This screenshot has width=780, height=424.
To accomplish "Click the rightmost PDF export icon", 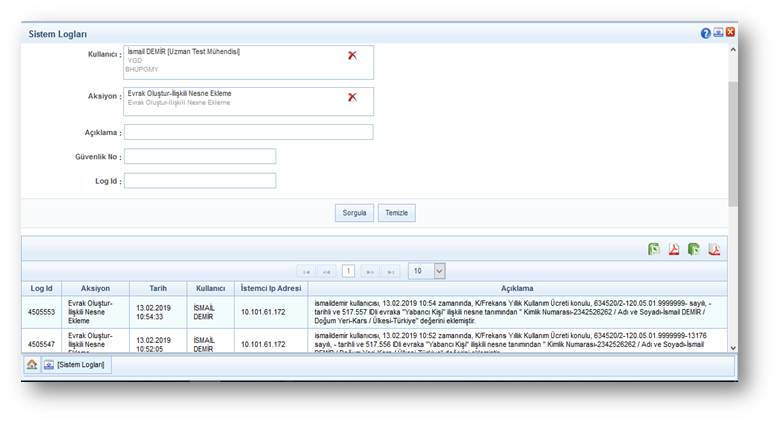I will (x=715, y=250).
